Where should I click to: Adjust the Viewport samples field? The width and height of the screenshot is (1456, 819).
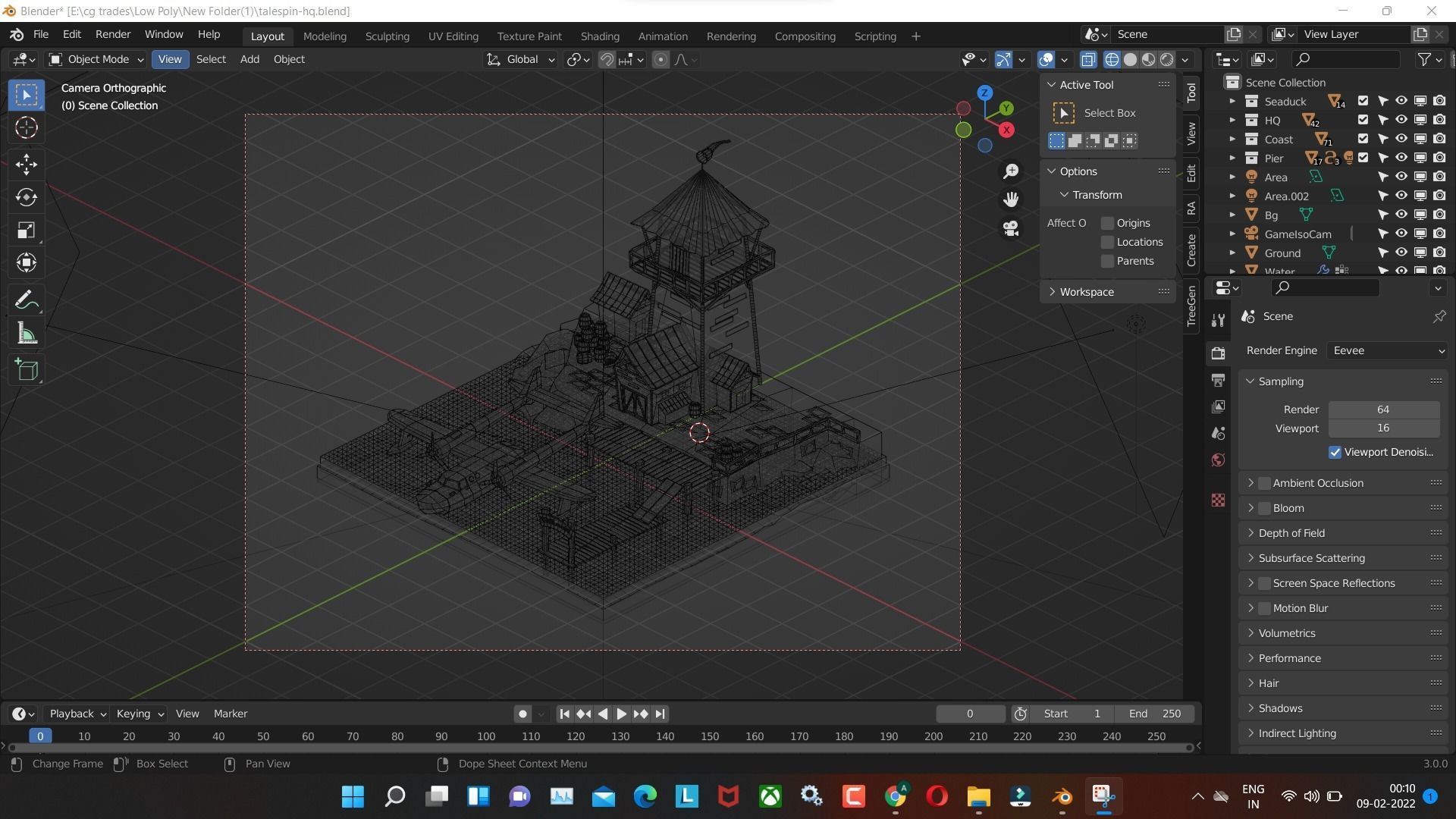[x=1383, y=428]
